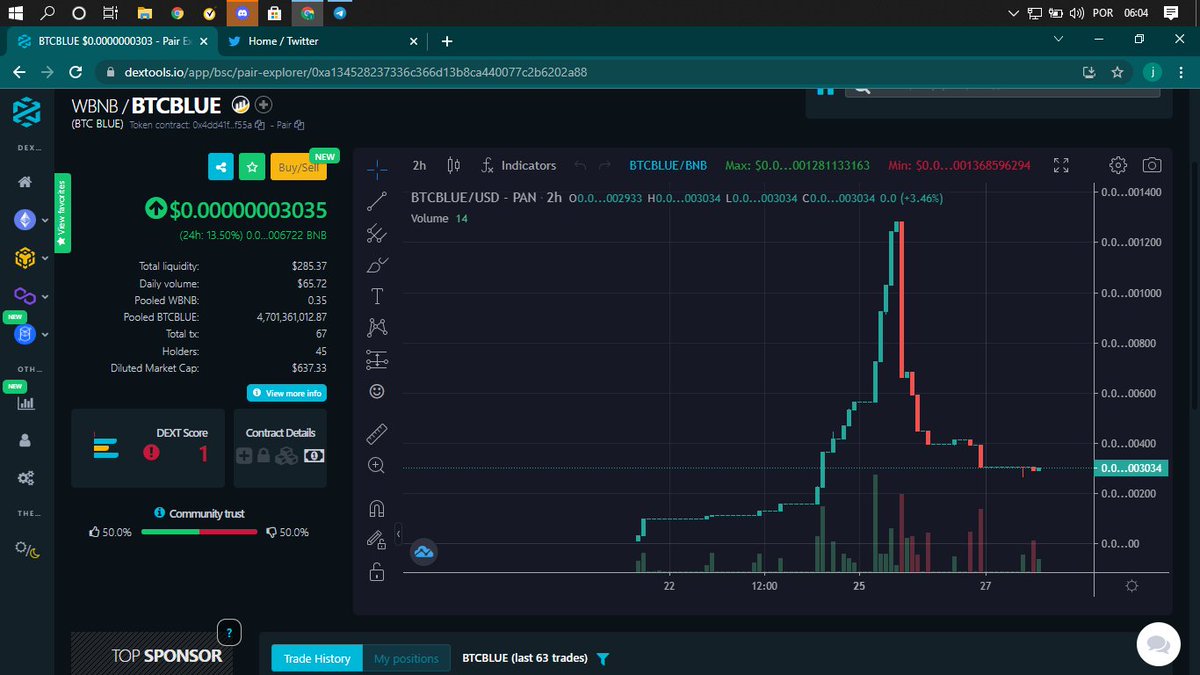
Task: Go to the home dashboard icon
Action: [26, 181]
